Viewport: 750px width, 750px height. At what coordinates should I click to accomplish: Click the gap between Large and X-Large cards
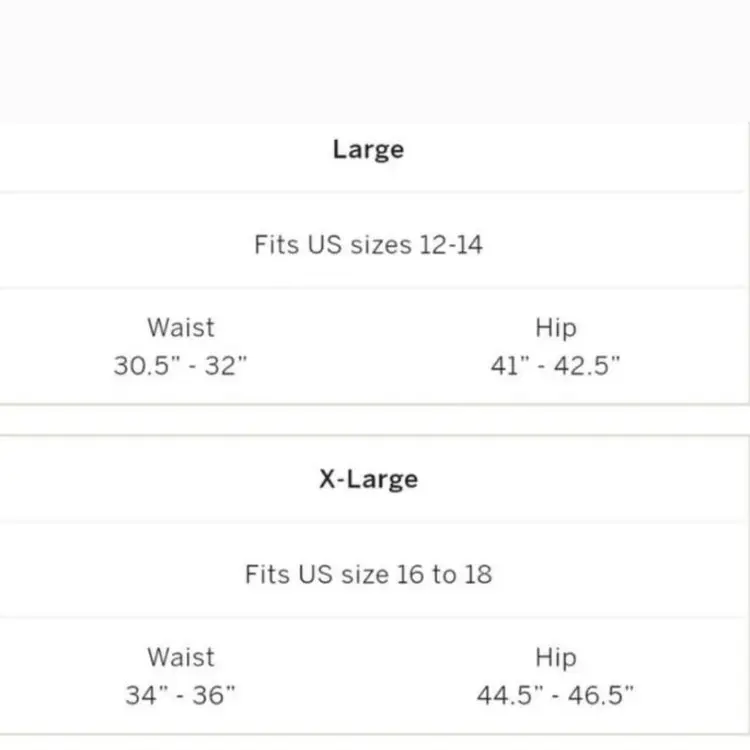[x=375, y=420]
